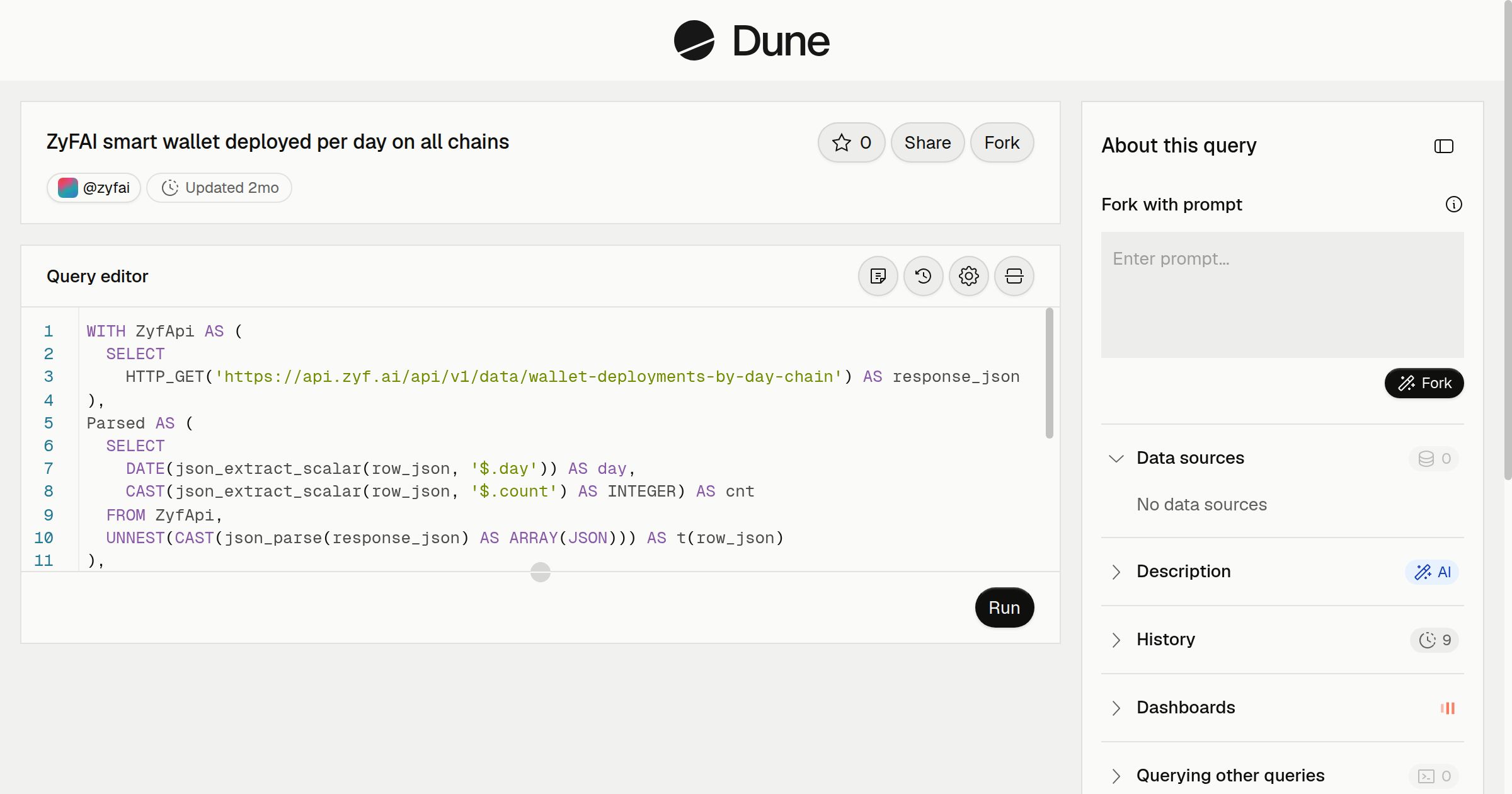Click the HTTP_GET URL string on line 3

[x=529, y=376]
